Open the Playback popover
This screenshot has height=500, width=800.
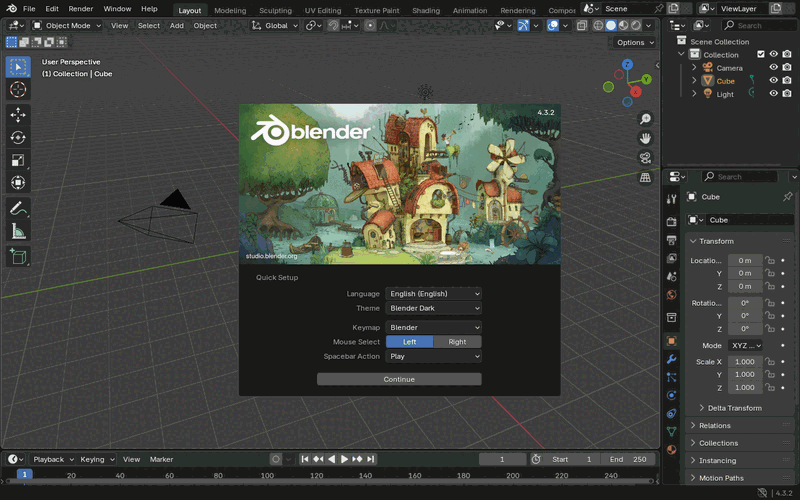(x=53, y=459)
